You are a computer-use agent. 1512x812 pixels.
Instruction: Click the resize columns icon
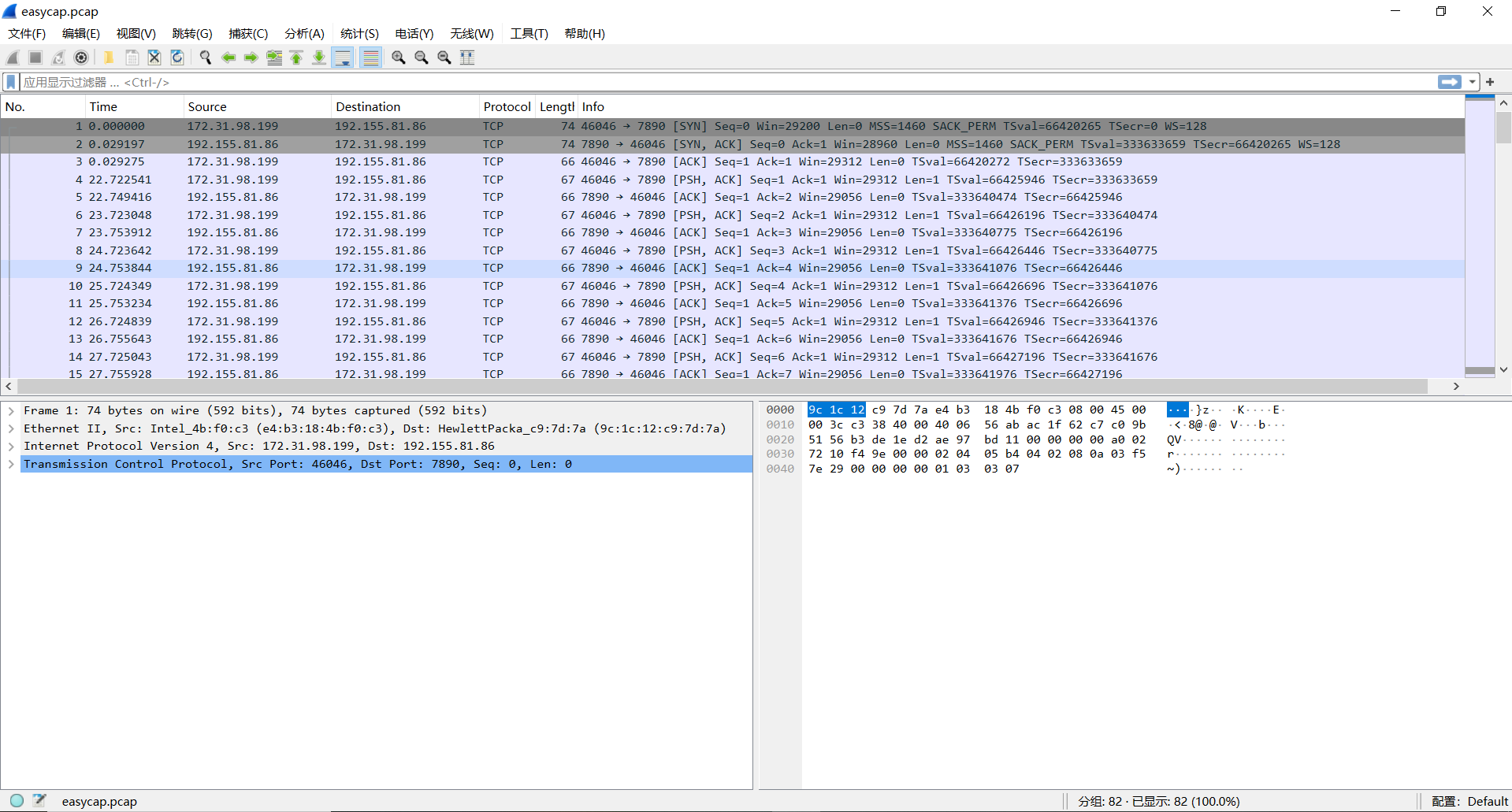click(467, 57)
